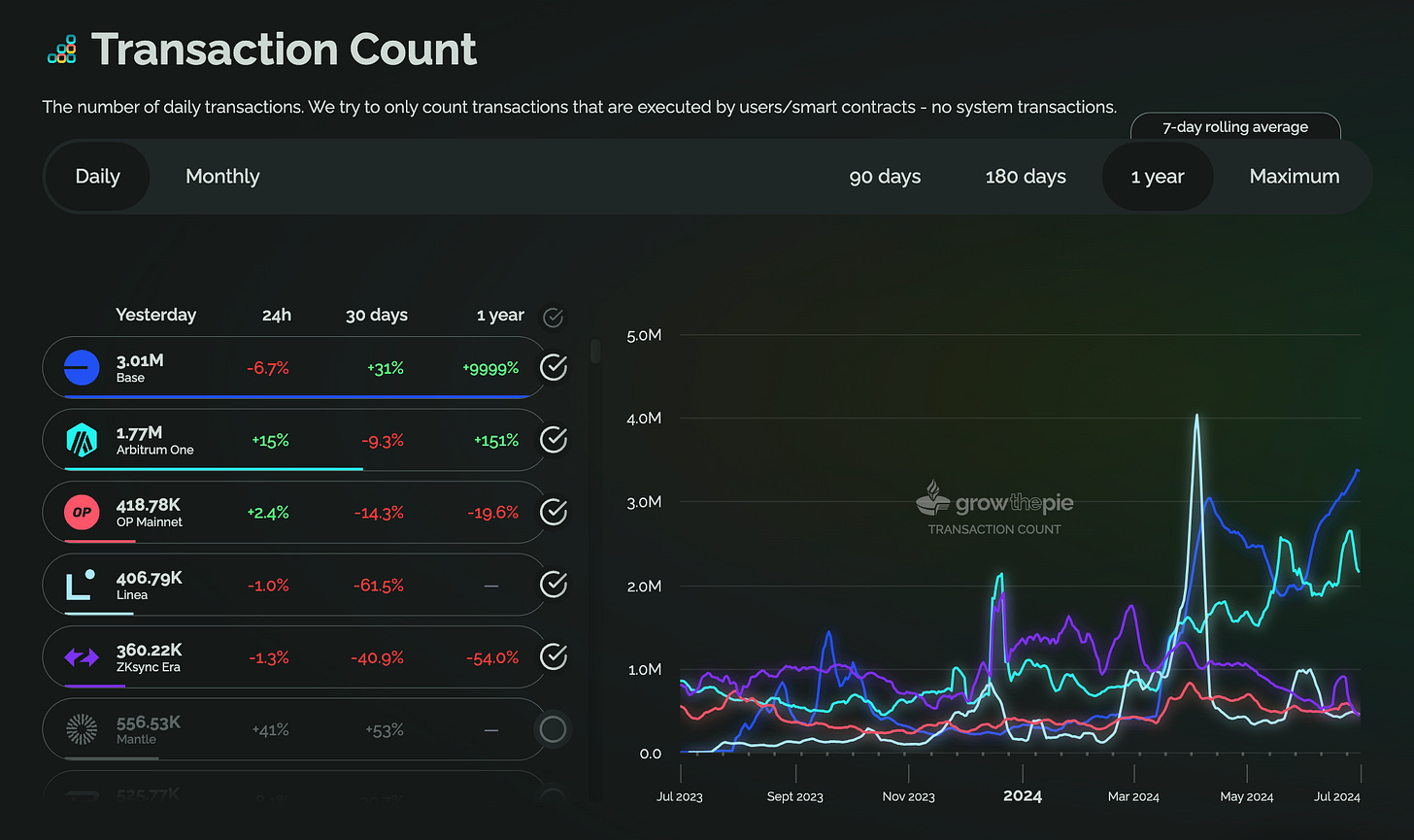This screenshot has height=840, width=1414.
Task: Click Base's +9999% yearly change
Action: pos(490,368)
